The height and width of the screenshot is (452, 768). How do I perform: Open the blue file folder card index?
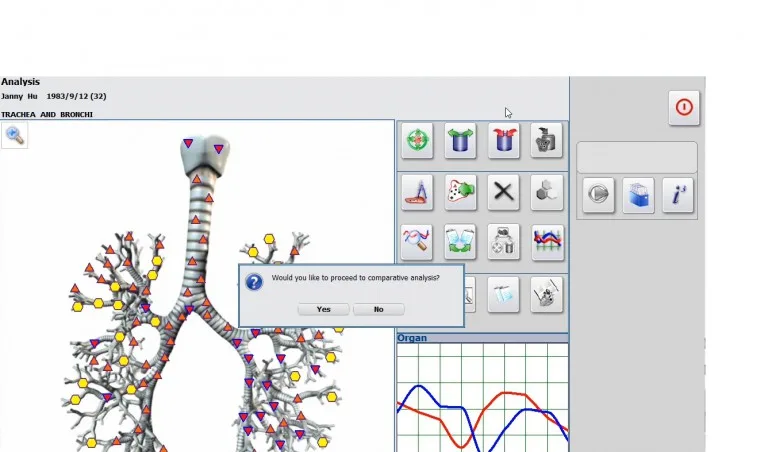tap(638, 195)
